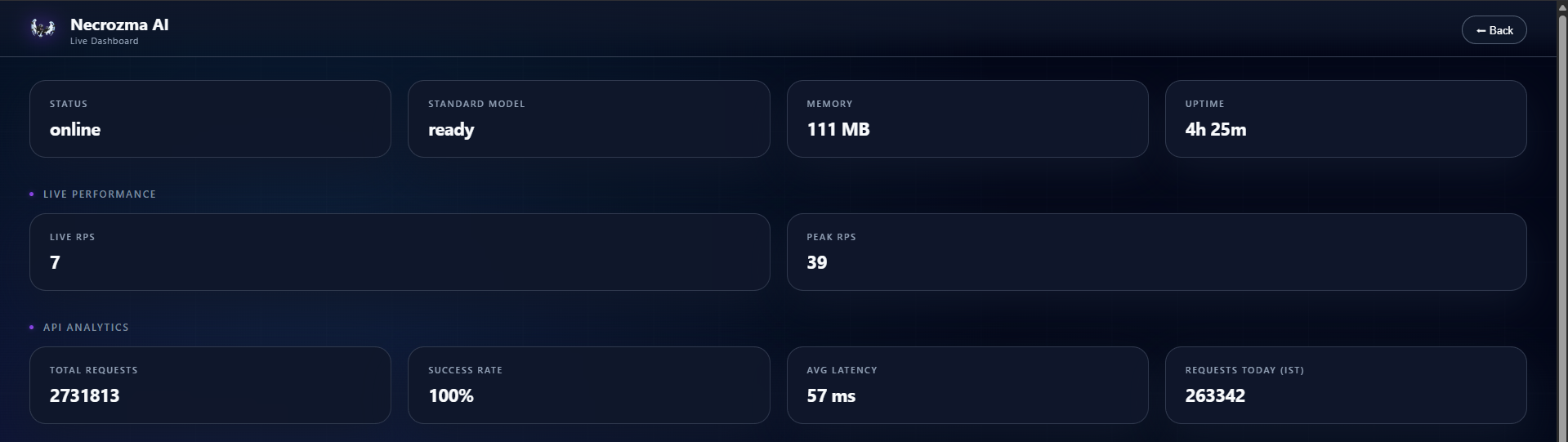
Task: Go back using the Back button
Action: pyautogui.click(x=1494, y=30)
